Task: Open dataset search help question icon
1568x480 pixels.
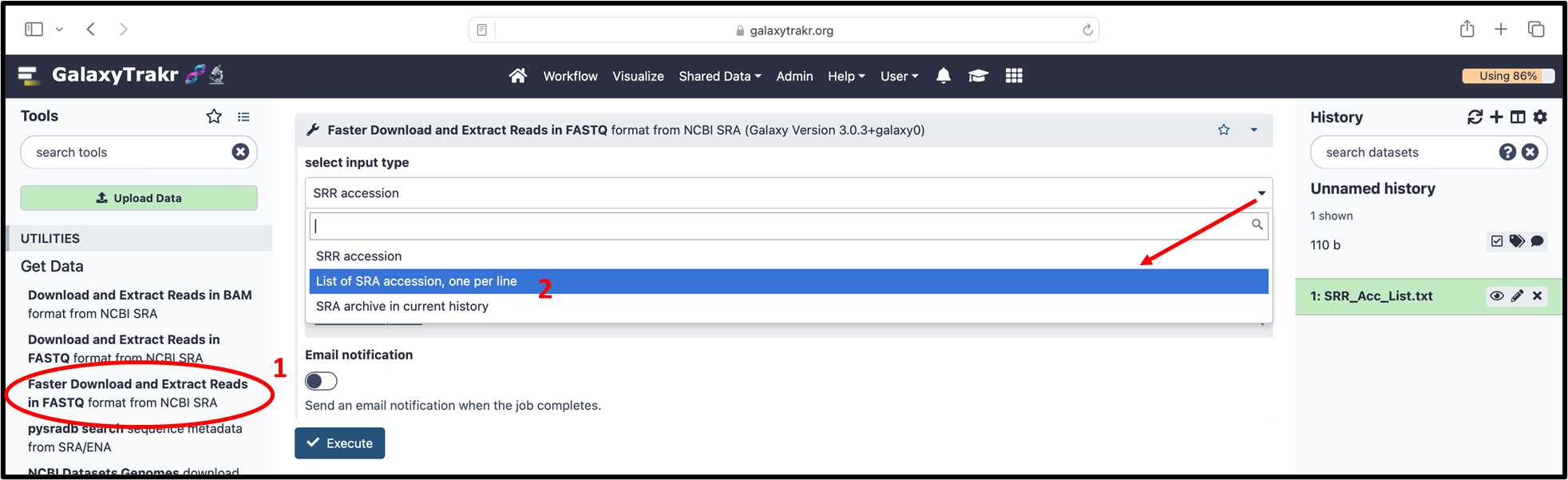Action: tap(1507, 152)
